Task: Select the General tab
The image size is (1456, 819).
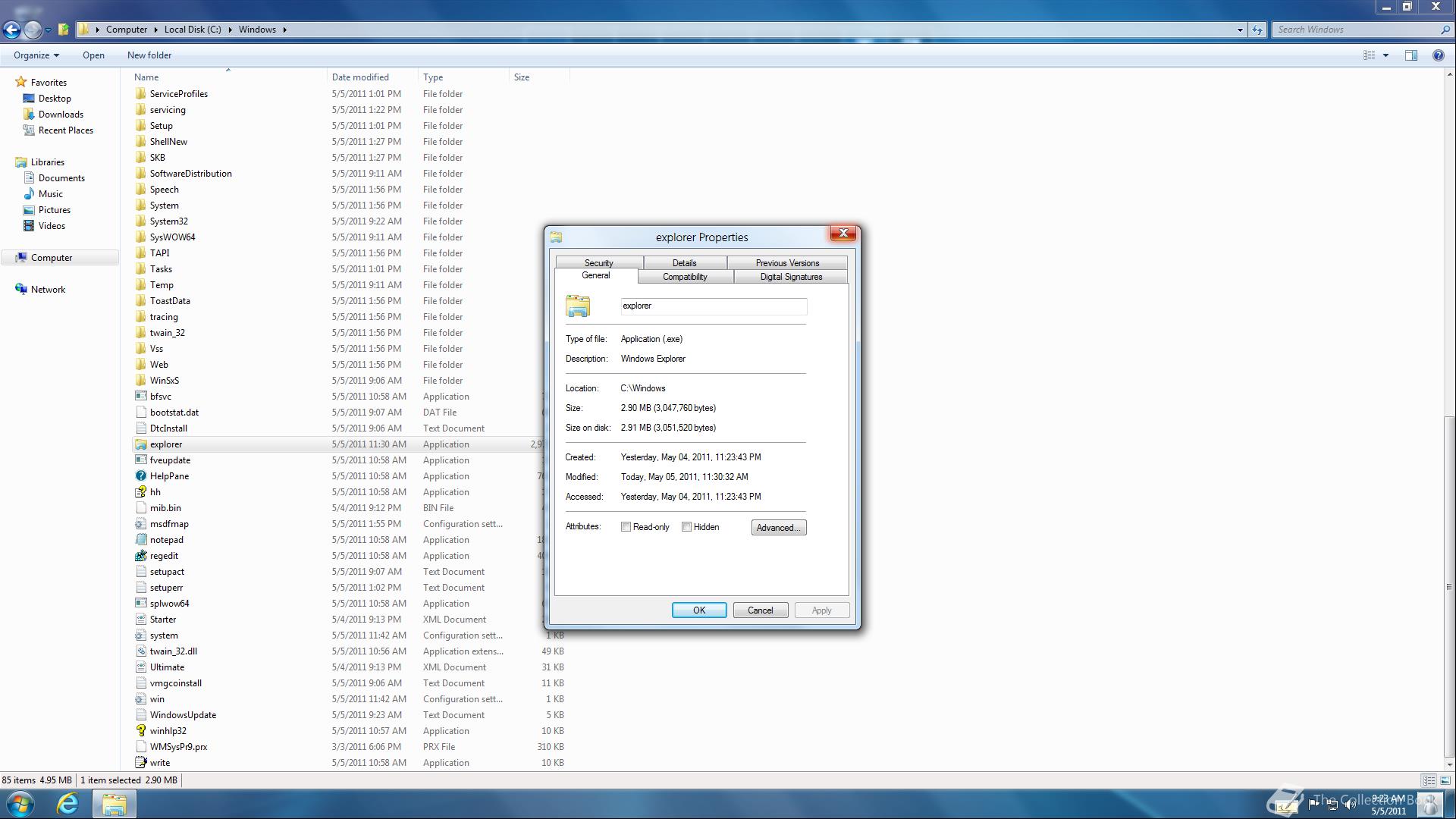Action: (596, 276)
